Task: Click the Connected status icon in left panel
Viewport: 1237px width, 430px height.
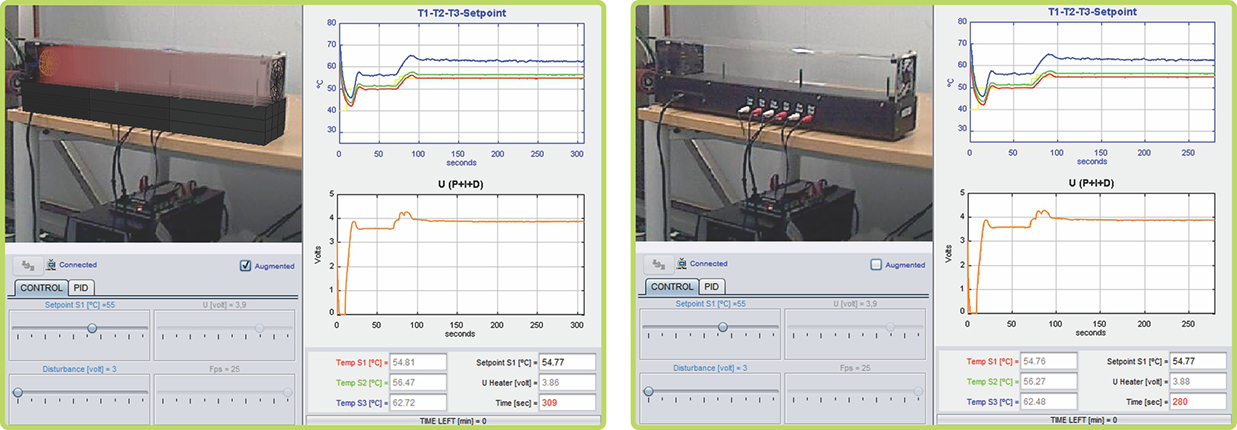Action: click(51, 265)
